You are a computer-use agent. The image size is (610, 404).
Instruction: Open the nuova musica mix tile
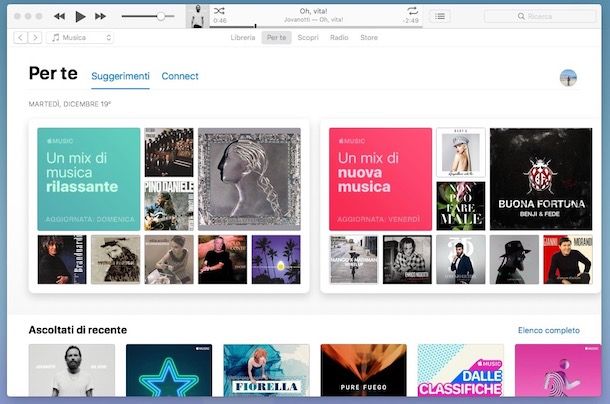(x=380, y=179)
